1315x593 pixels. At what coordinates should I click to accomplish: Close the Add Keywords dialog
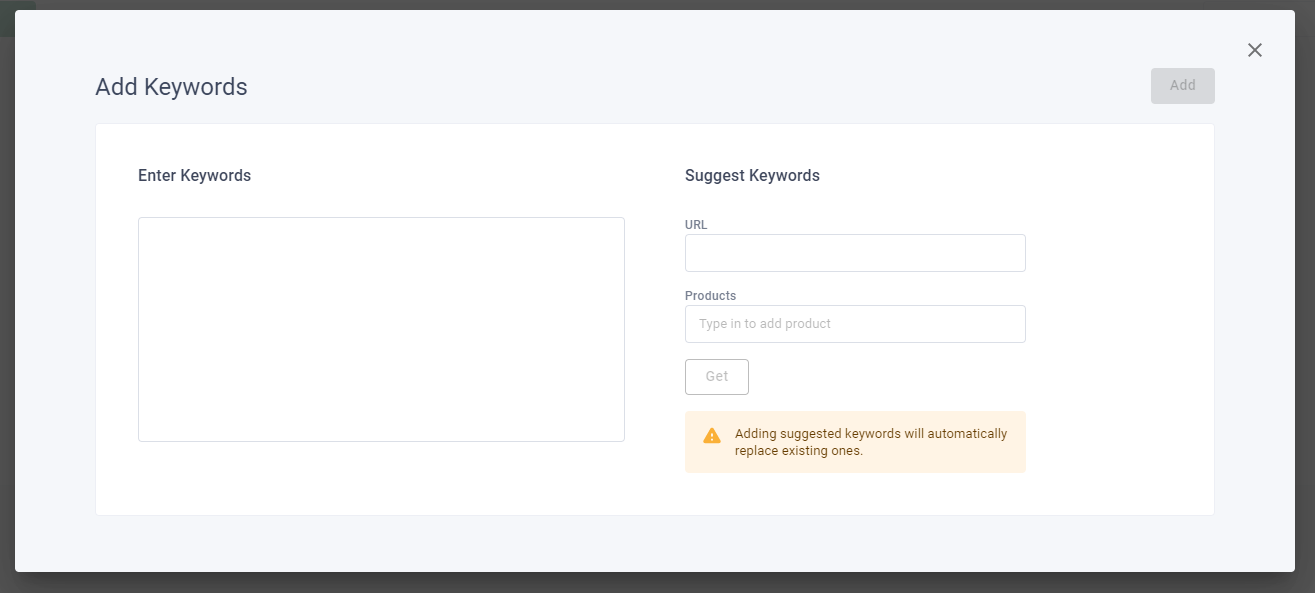[1254, 50]
